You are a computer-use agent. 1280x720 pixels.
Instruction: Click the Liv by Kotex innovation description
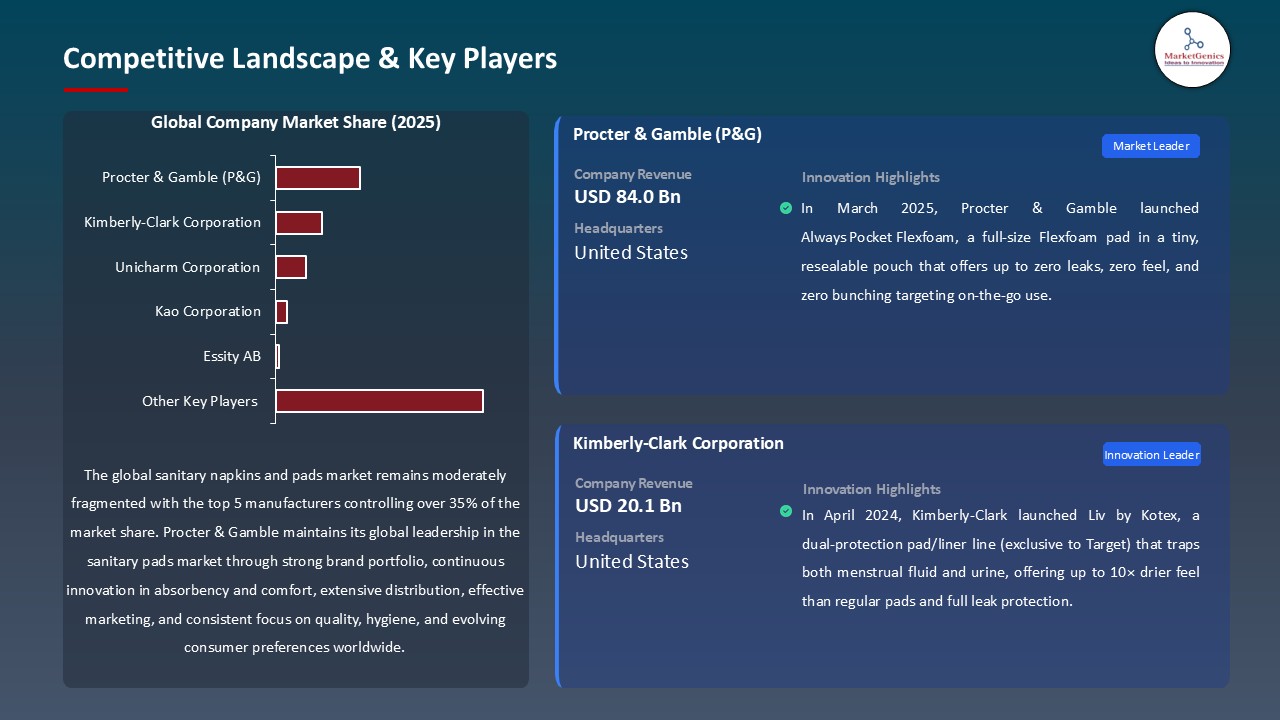(1000, 558)
